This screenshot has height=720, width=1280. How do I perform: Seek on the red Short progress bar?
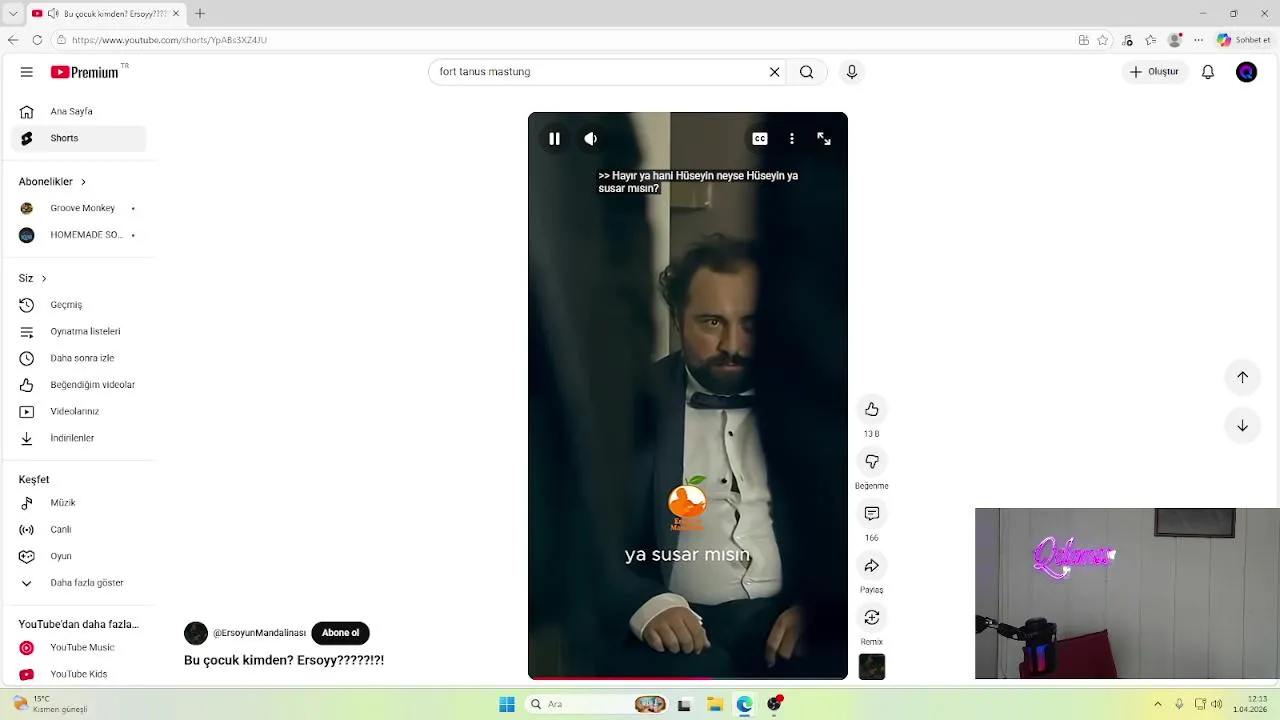[688, 678]
